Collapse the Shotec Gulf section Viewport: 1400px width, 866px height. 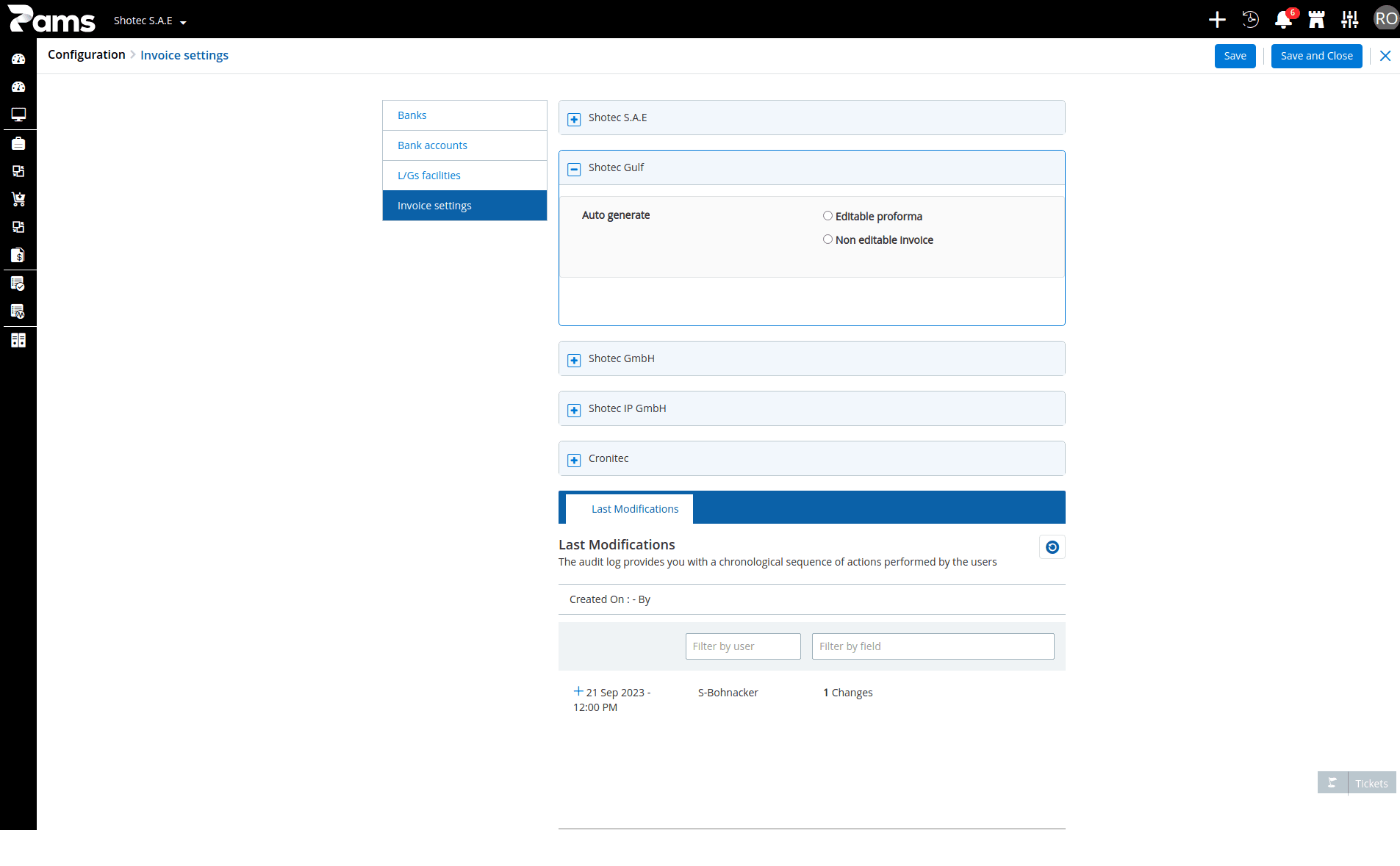coord(575,169)
